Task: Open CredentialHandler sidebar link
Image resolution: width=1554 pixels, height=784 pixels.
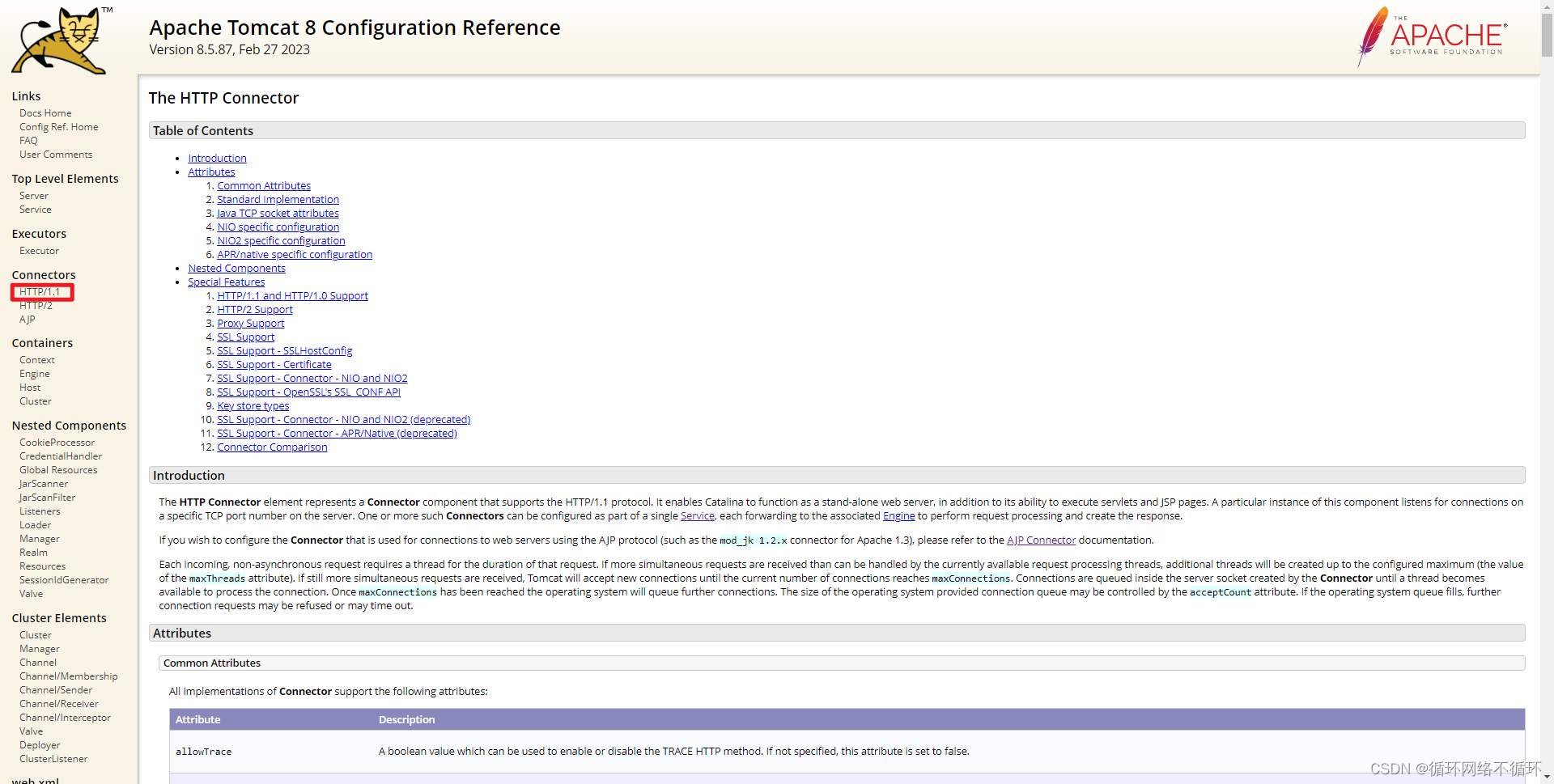Action: click(x=61, y=456)
